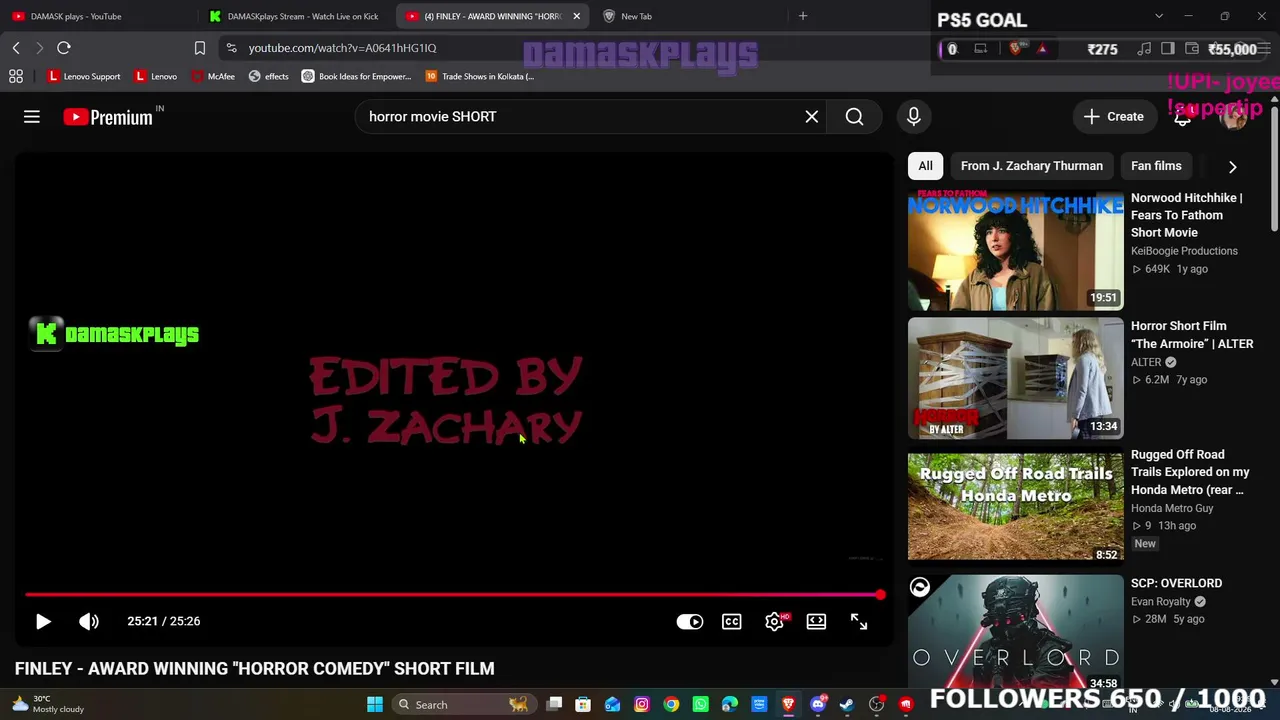The height and width of the screenshot is (720, 1280).
Task: Open the YouTube guide hamburger menu
Action: tap(32, 117)
